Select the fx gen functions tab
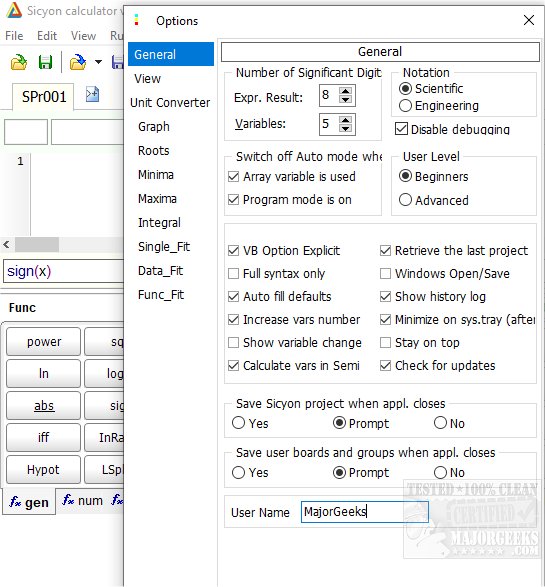The image size is (545, 587). (29, 502)
